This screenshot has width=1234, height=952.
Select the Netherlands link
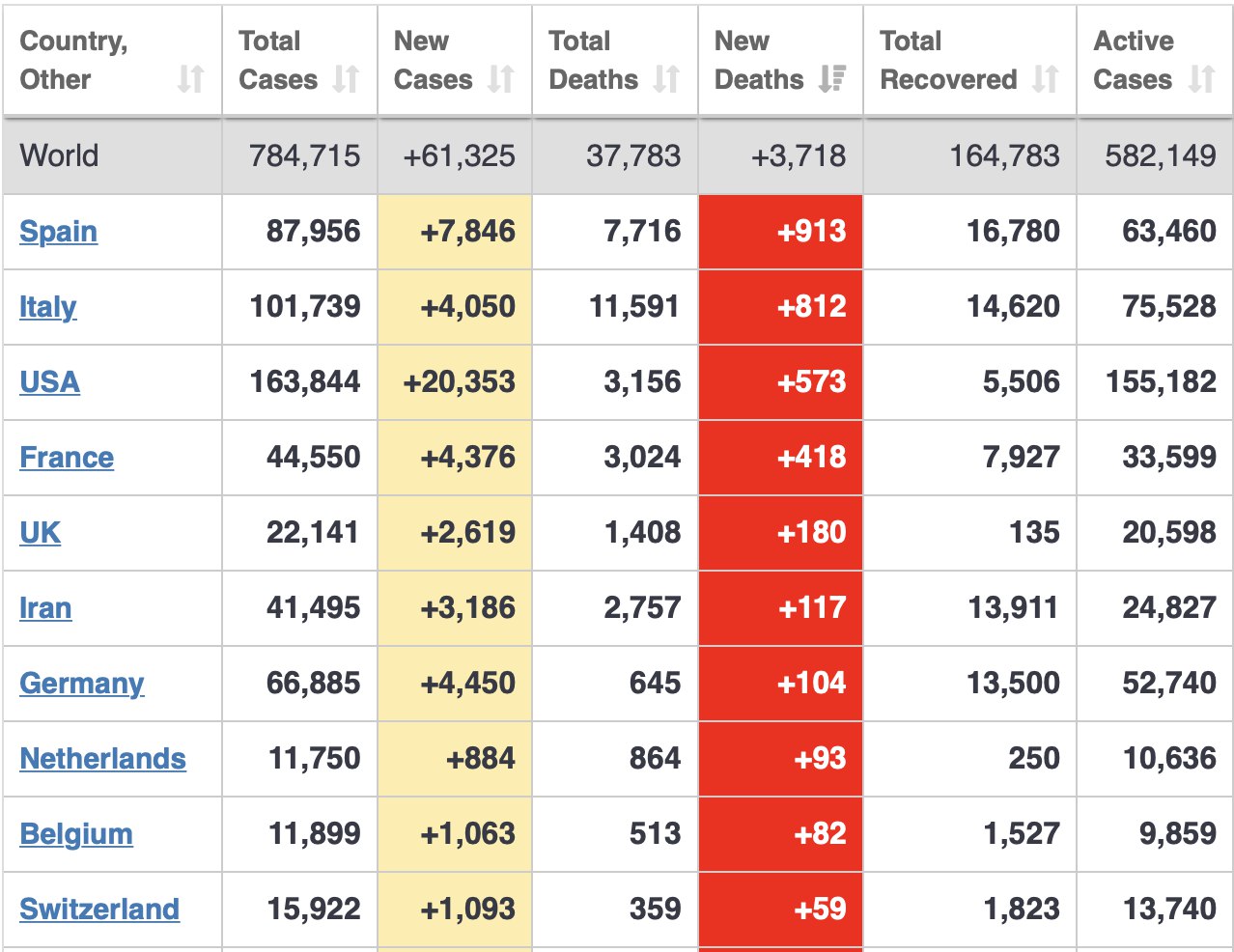pyautogui.click(x=102, y=759)
